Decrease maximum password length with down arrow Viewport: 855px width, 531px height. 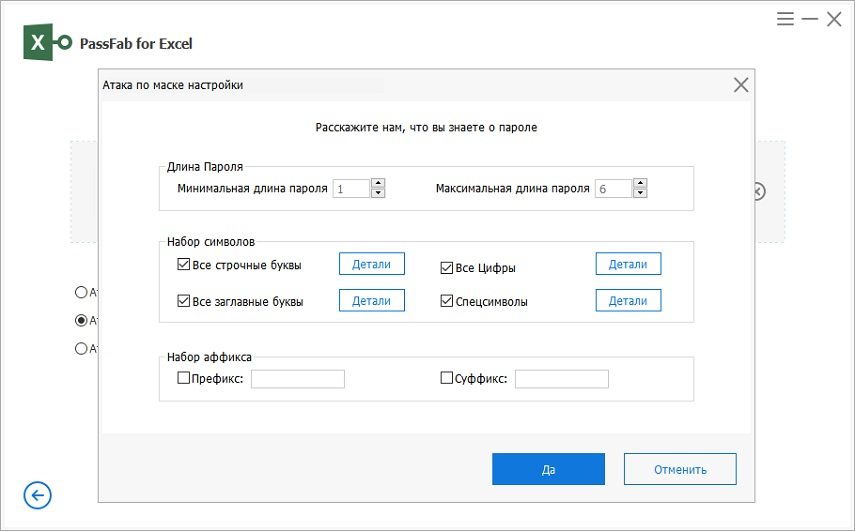pos(640,193)
